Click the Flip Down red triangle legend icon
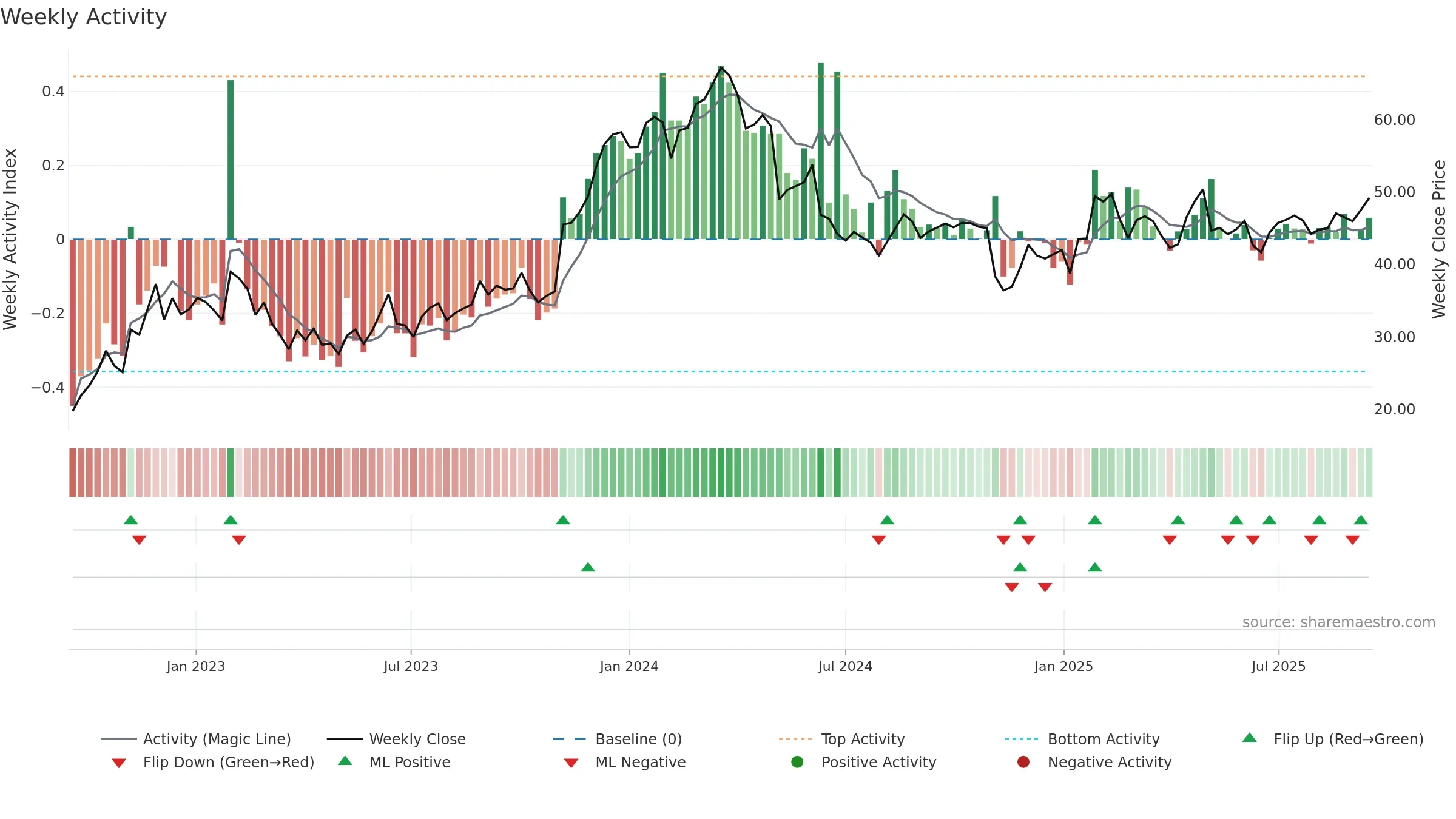1456x819 pixels. (x=119, y=763)
